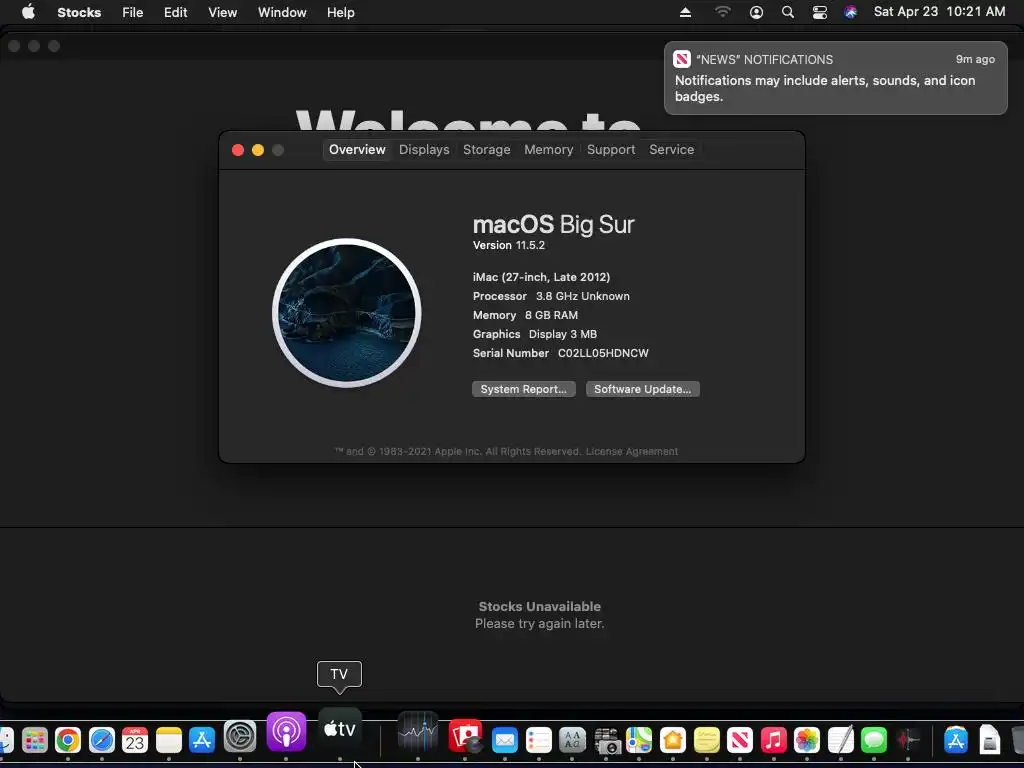Open Reminders from the Dock
This screenshot has width=1024, height=768.
(539, 741)
